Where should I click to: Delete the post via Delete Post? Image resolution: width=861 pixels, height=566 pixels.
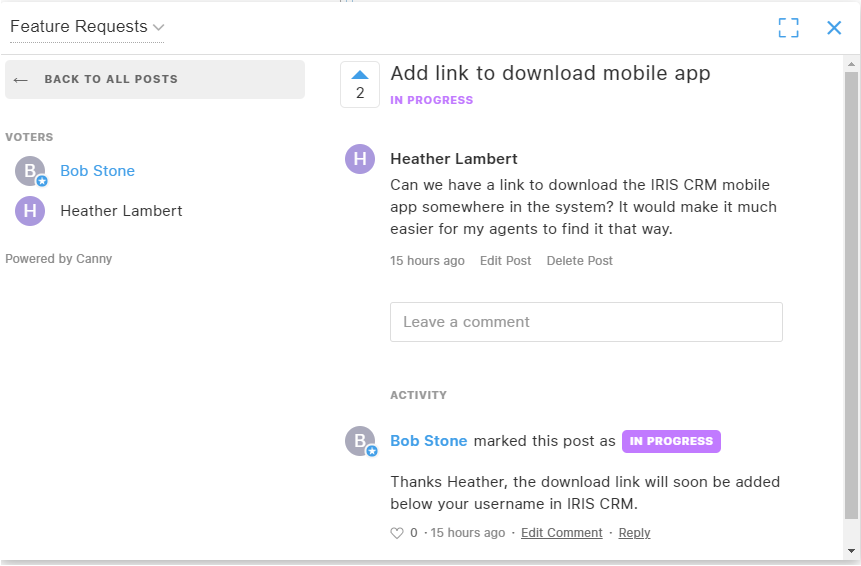tap(579, 261)
